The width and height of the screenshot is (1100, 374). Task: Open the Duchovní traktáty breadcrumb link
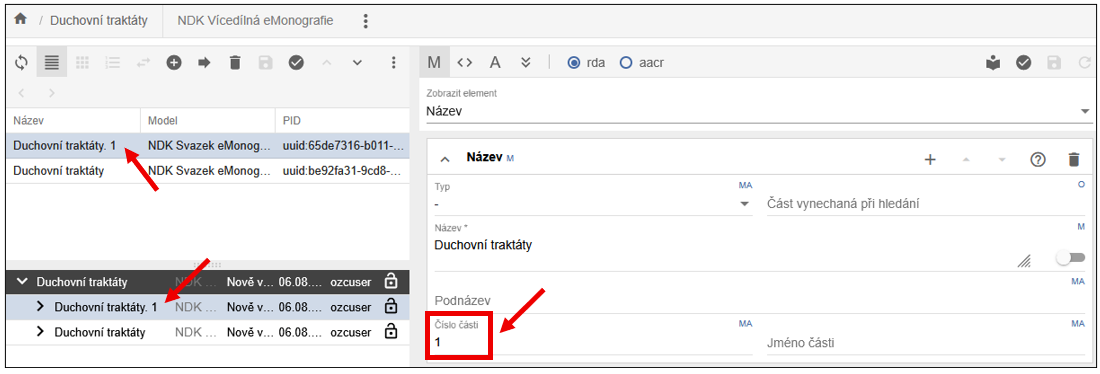tap(98, 20)
